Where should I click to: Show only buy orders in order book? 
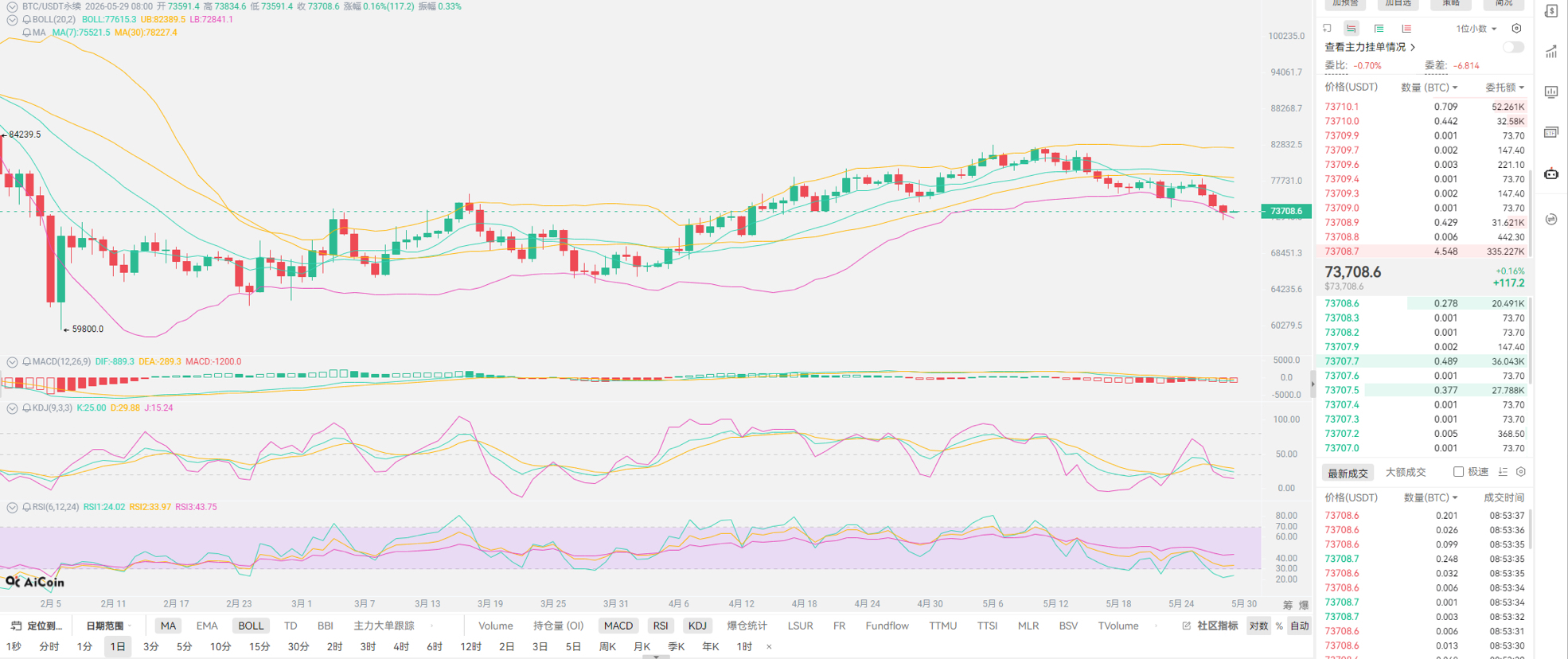(x=1379, y=29)
